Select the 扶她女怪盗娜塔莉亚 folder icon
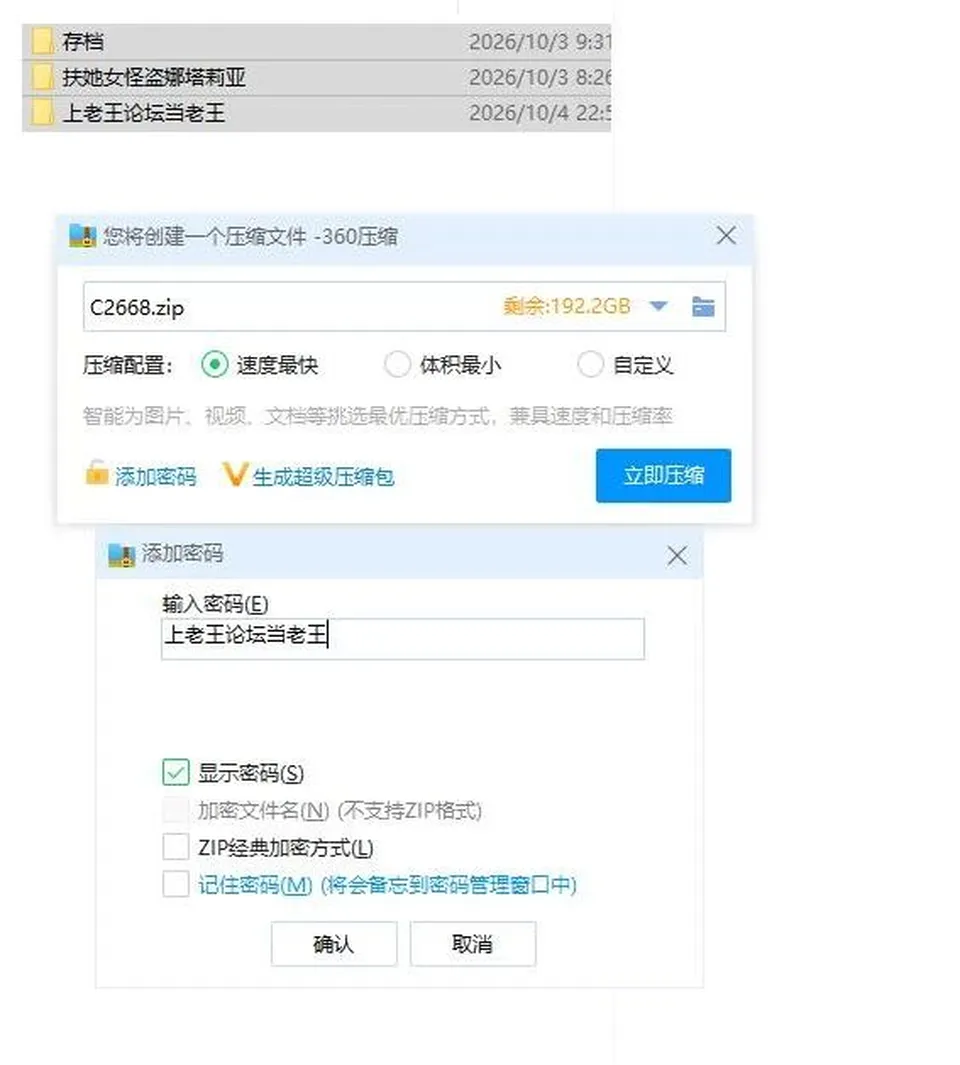 coord(43,77)
